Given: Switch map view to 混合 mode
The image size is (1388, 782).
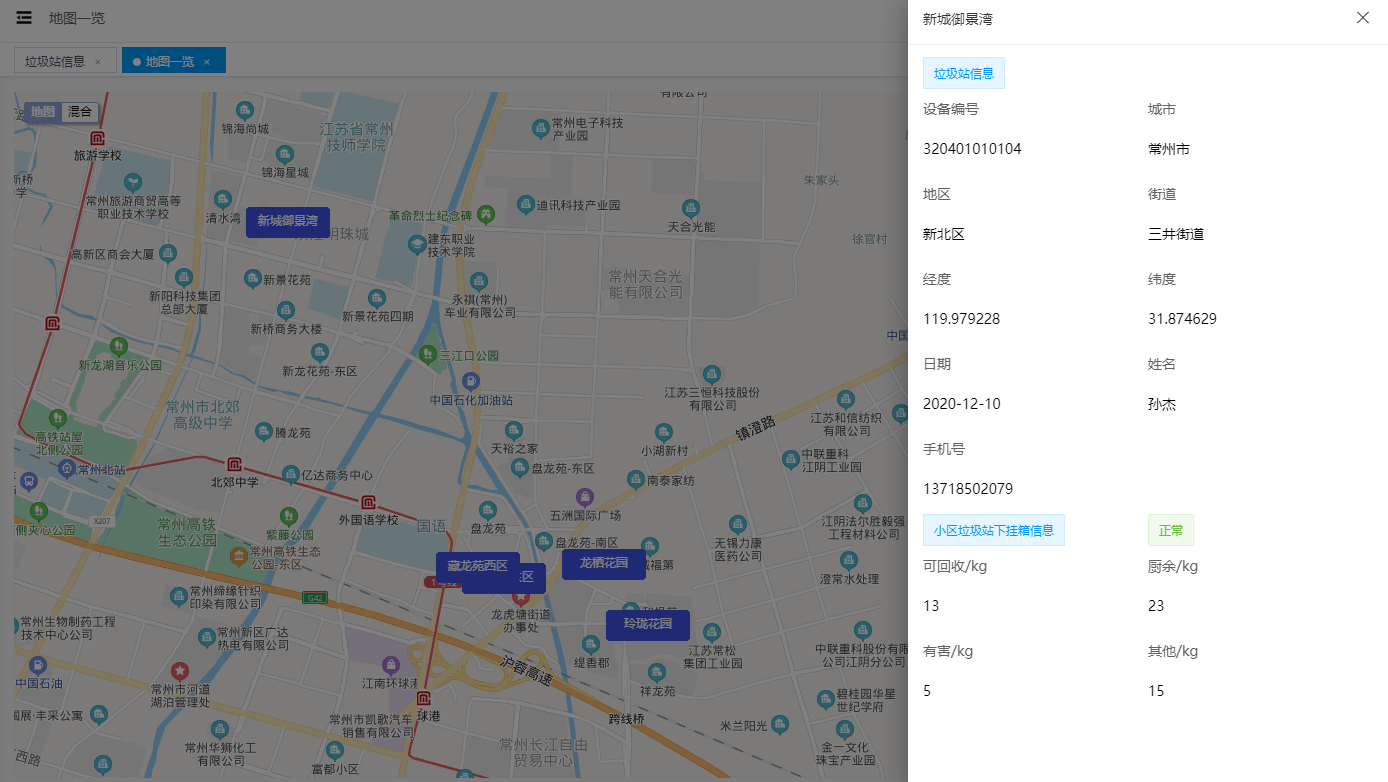Looking at the screenshot, I should pos(79,112).
